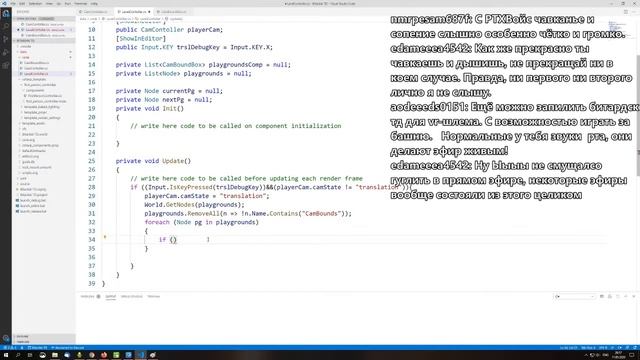Show the Debug Console panel tab
640x360 pixels.
click(x=131, y=296)
